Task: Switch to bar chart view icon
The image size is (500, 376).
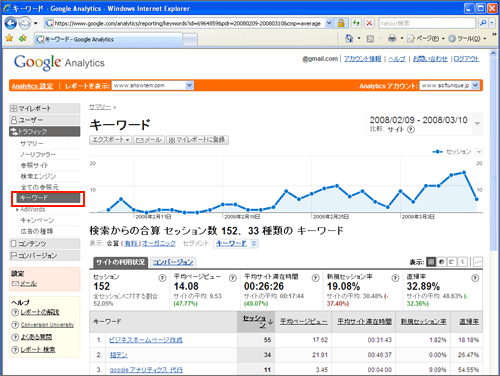Action: coord(452,262)
